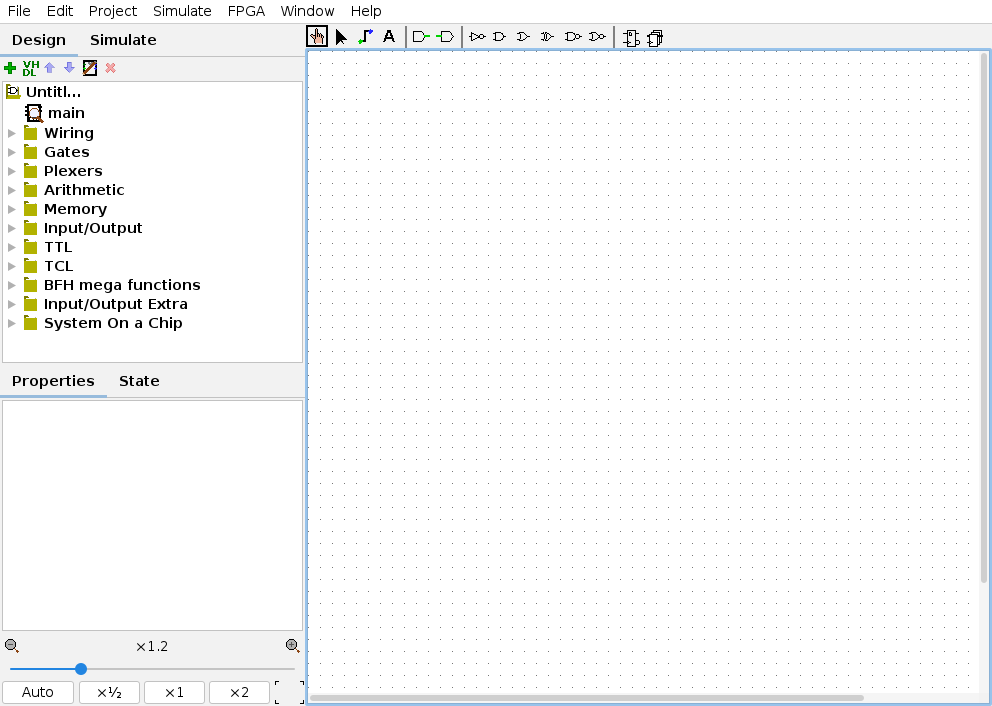Expand the Wiring library folder

click(x=12, y=133)
